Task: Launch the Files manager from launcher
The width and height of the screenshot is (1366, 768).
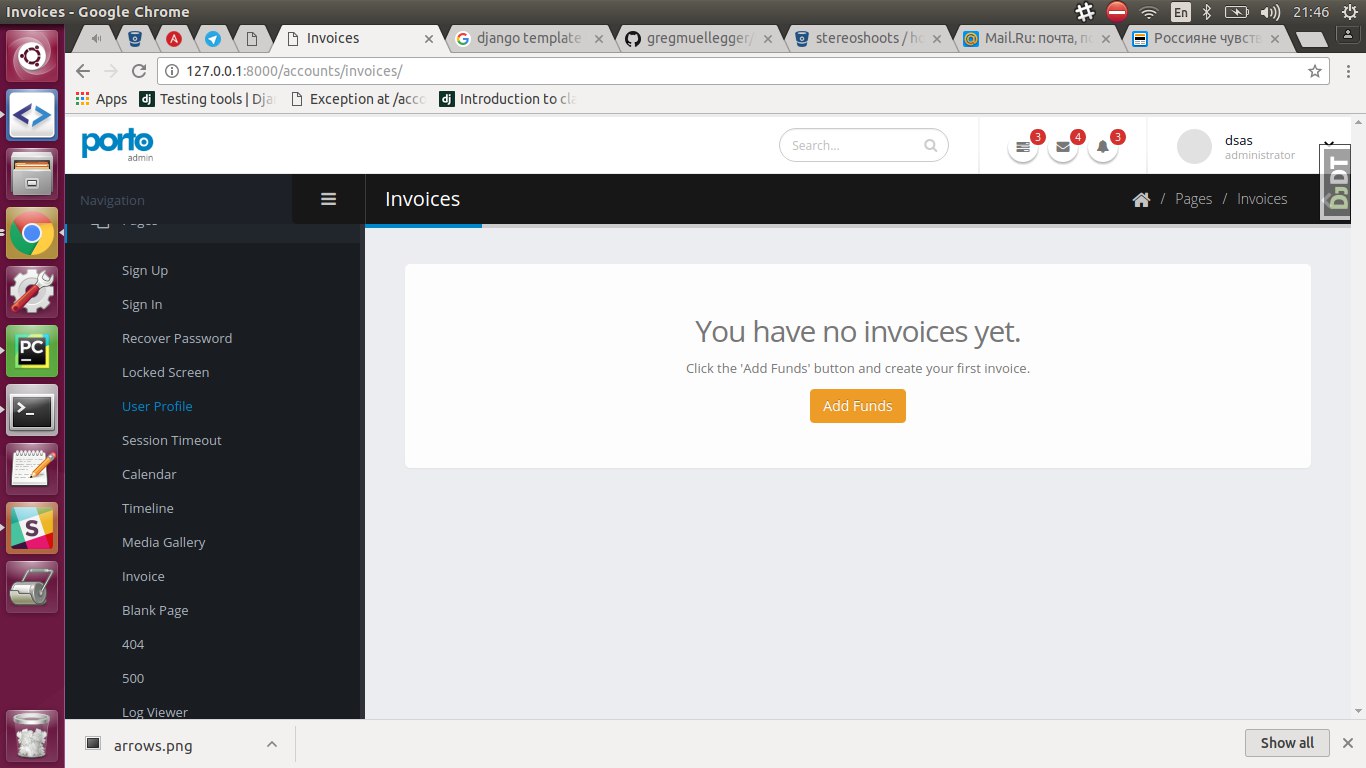Action: coord(32,174)
